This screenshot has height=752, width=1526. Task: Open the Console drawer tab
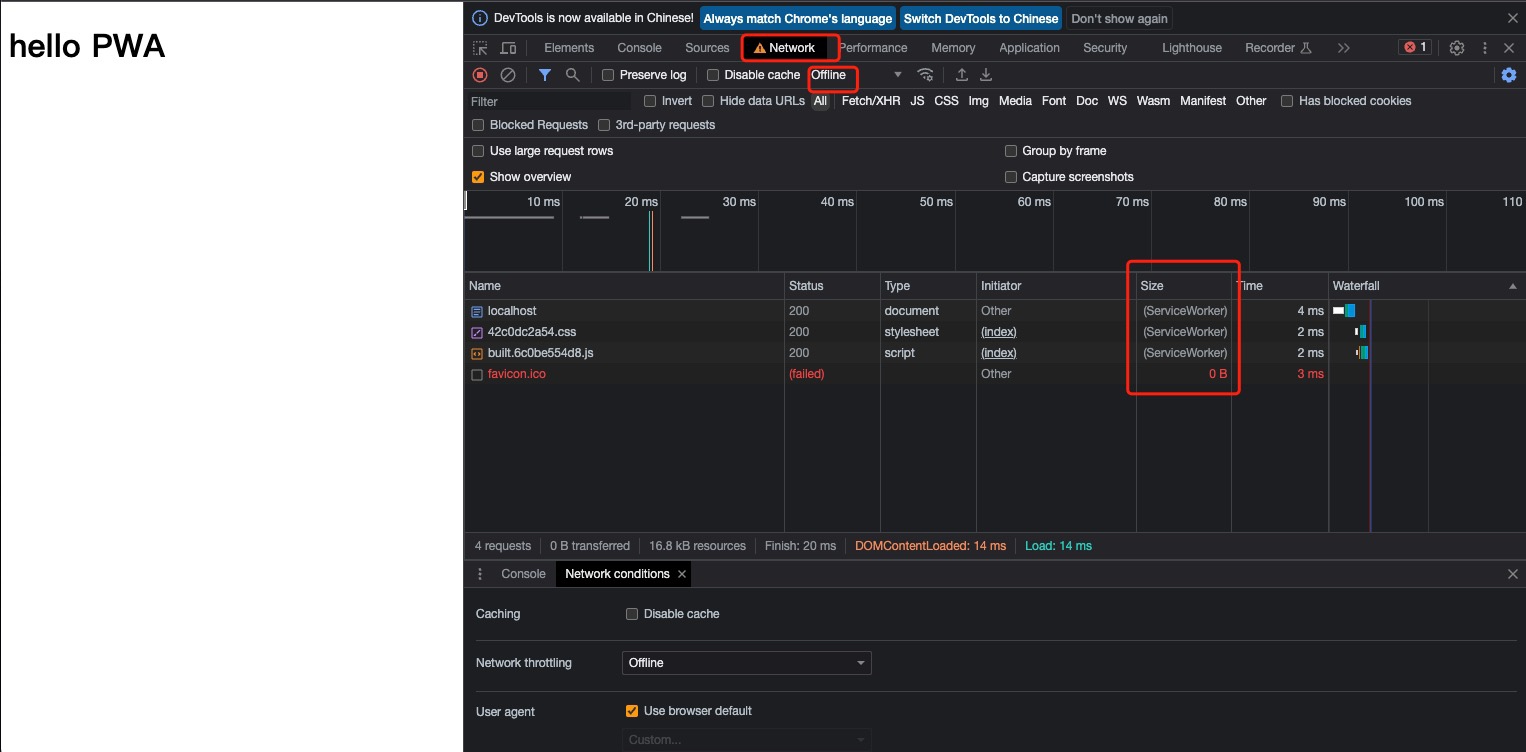coord(523,574)
